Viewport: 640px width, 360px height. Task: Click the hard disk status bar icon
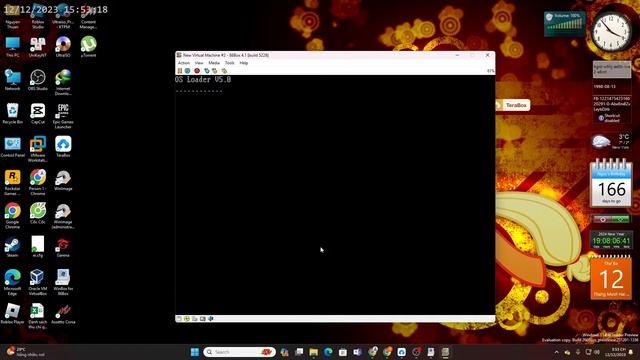pos(195,318)
